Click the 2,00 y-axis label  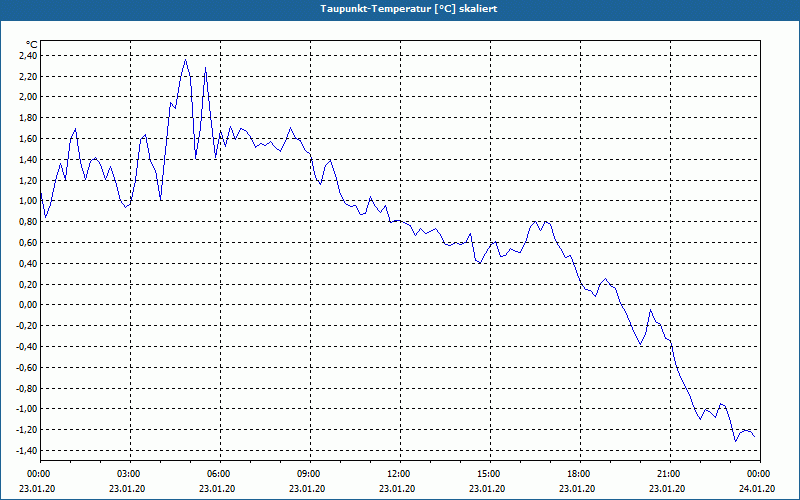29,97
